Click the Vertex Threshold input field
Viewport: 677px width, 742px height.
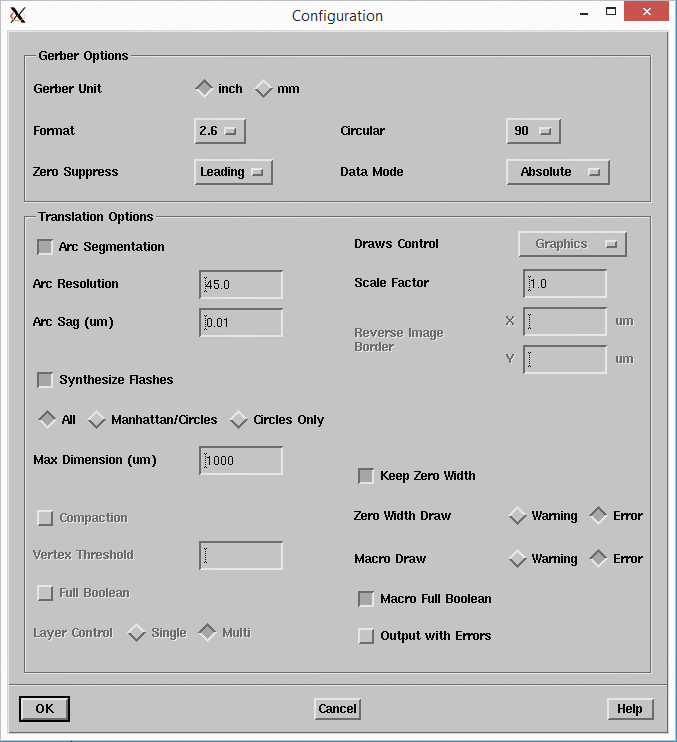click(241, 556)
